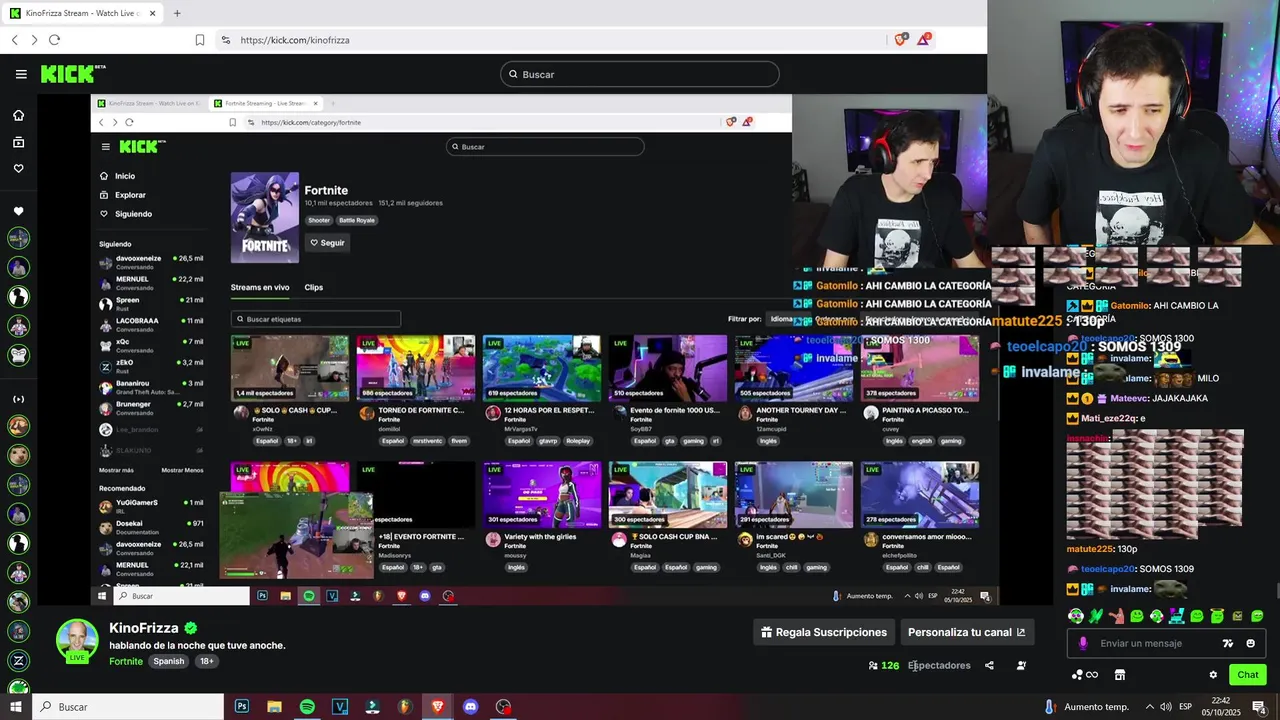This screenshot has width=1280, height=720.
Task: Click the verified badge beside KinoFrizza
Action: (191, 628)
